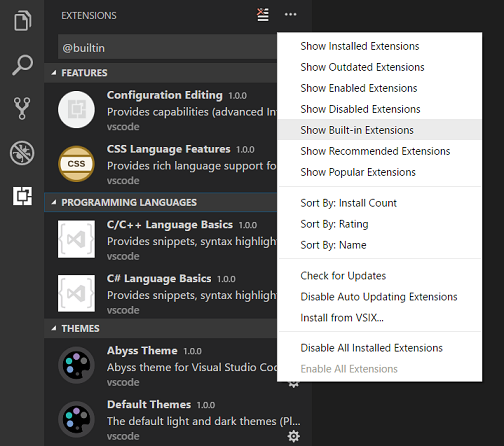The width and height of the screenshot is (504, 446).
Task: Open the CSS Language Features title
Action: click(x=168, y=149)
